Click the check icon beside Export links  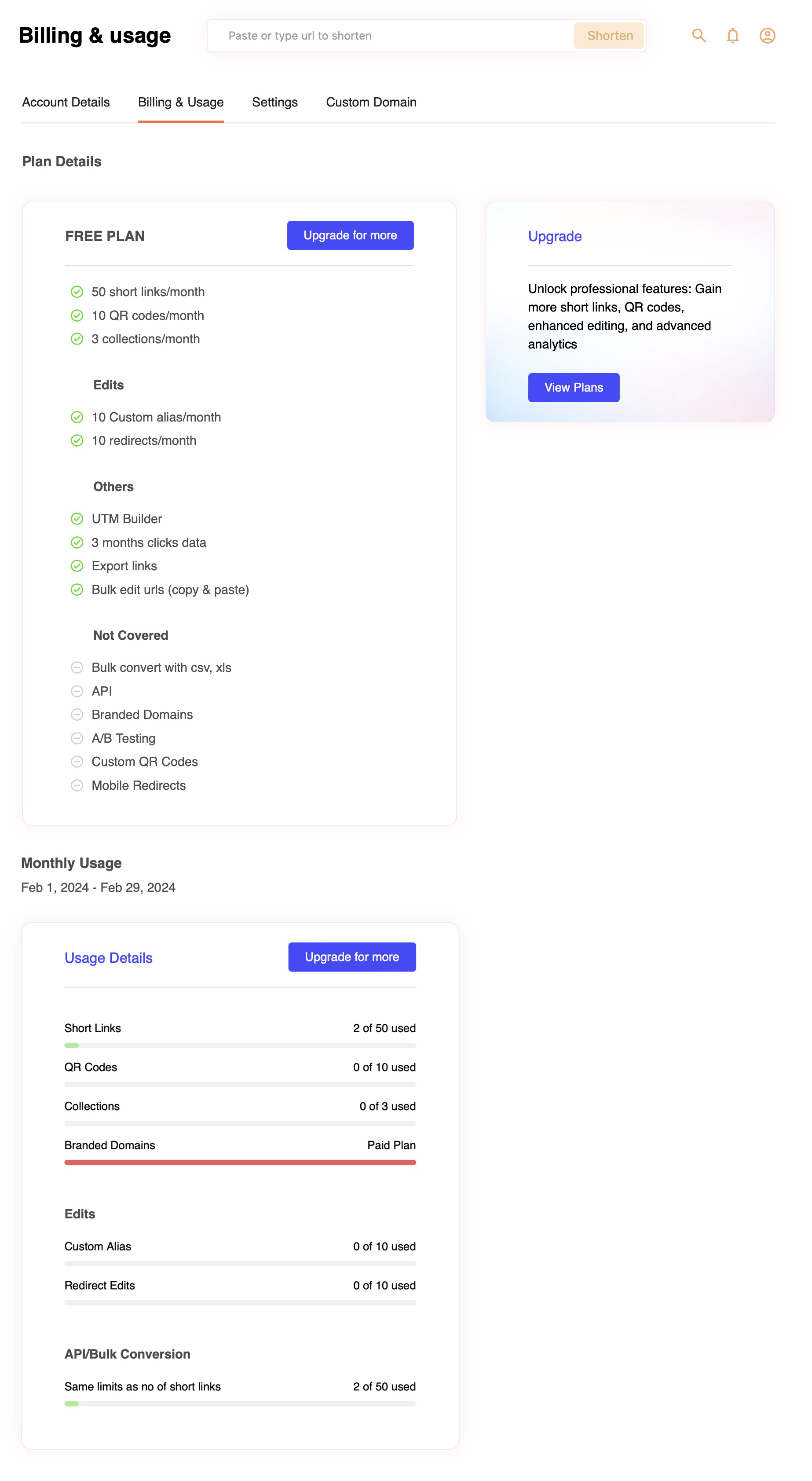pyautogui.click(x=77, y=566)
